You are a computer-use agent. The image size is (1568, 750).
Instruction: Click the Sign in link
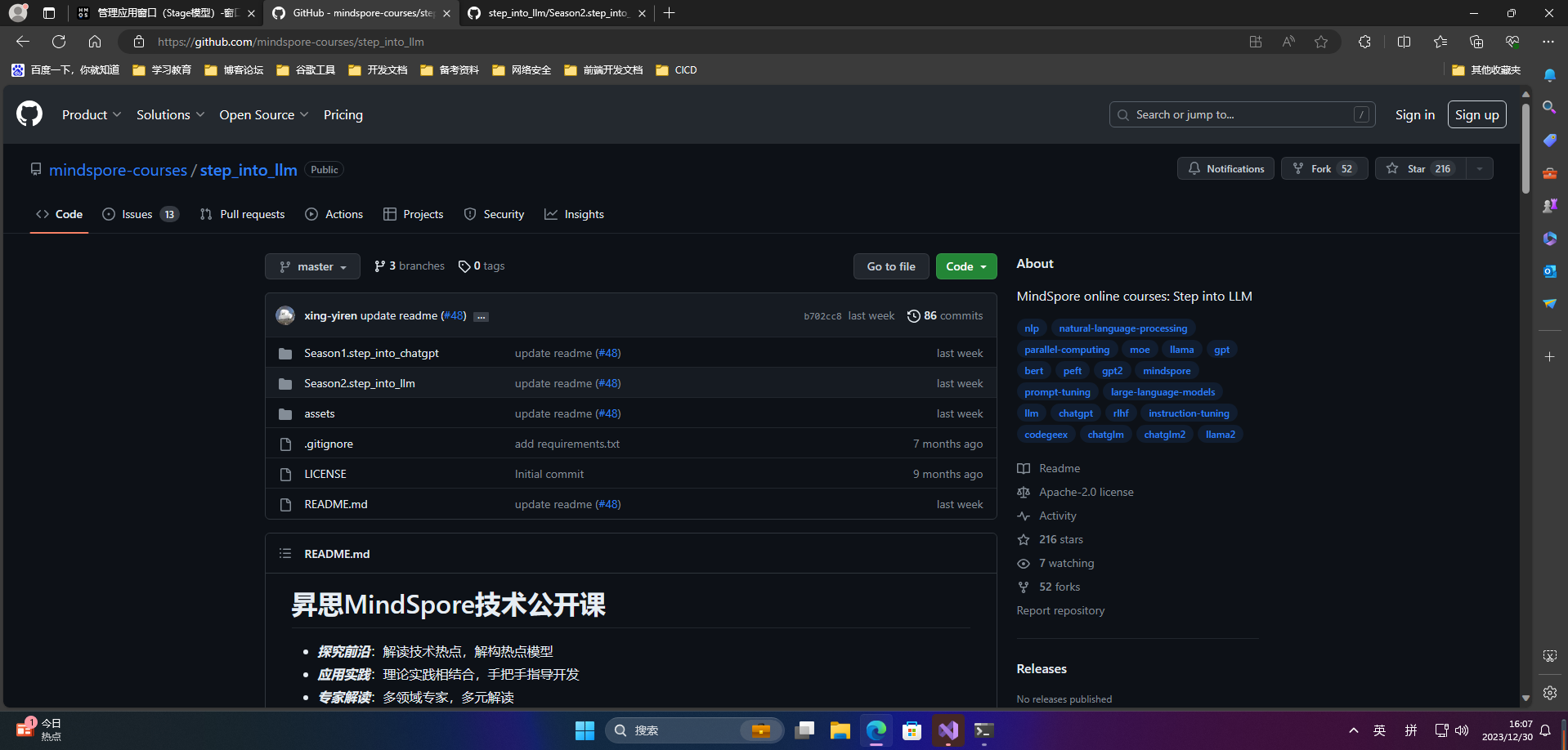[1415, 115]
